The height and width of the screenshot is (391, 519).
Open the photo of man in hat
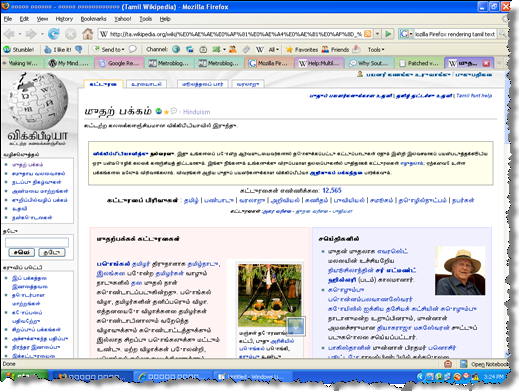(460, 271)
